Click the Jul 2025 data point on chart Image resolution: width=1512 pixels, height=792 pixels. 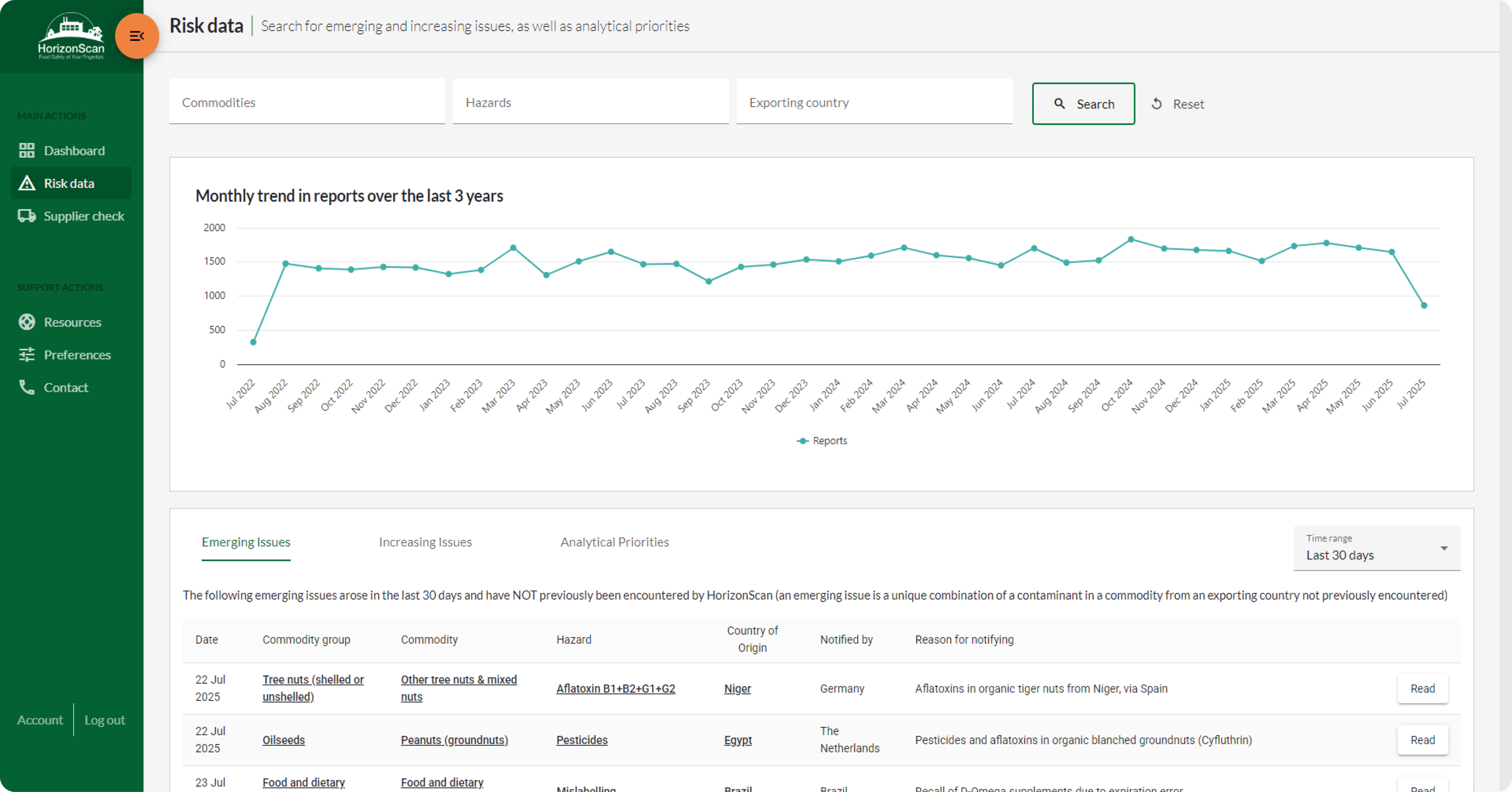click(x=1423, y=305)
